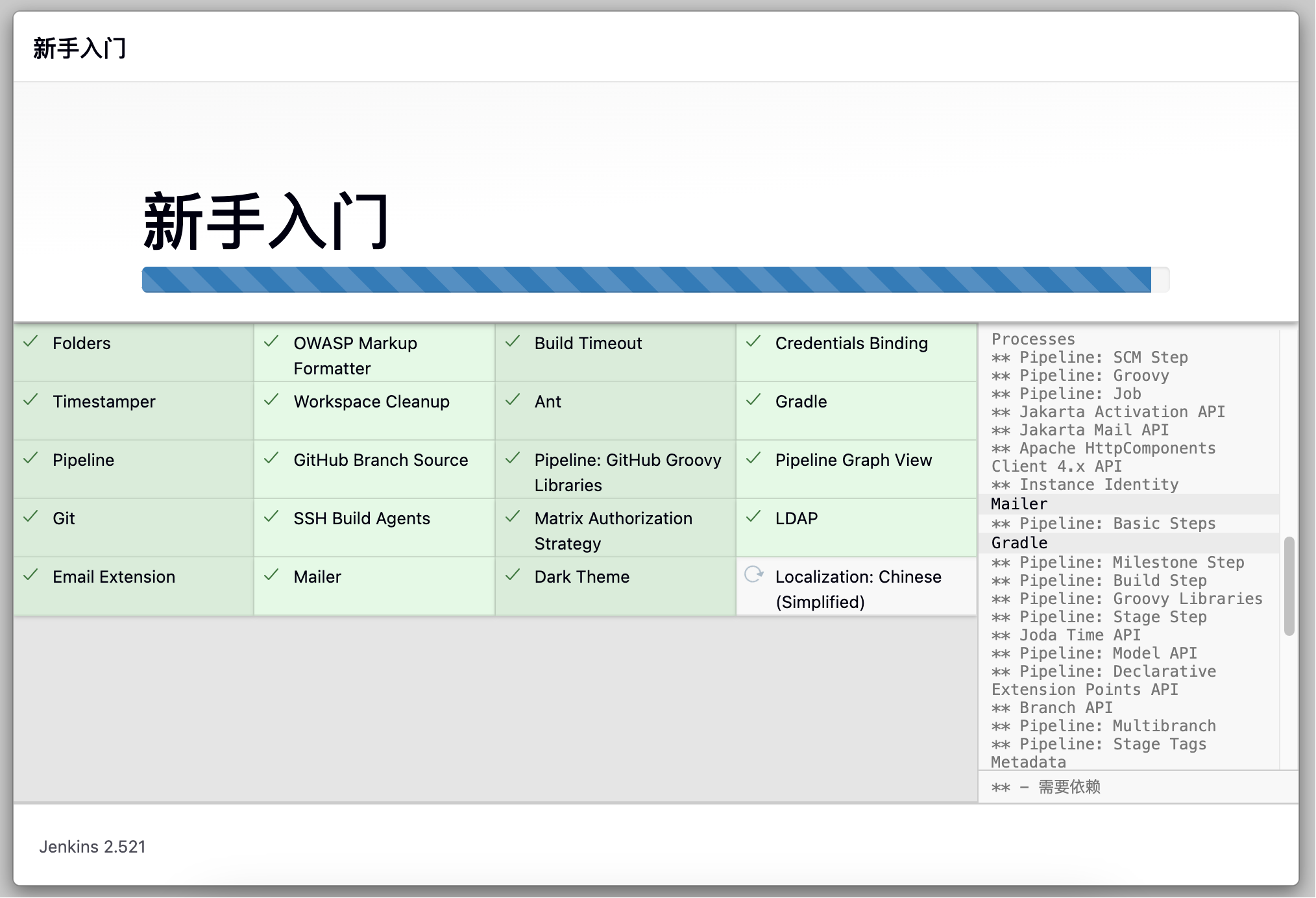Image resolution: width=1316 pixels, height=898 pixels.
Task: Click the checkmark next to LDAP
Action: [753, 516]
